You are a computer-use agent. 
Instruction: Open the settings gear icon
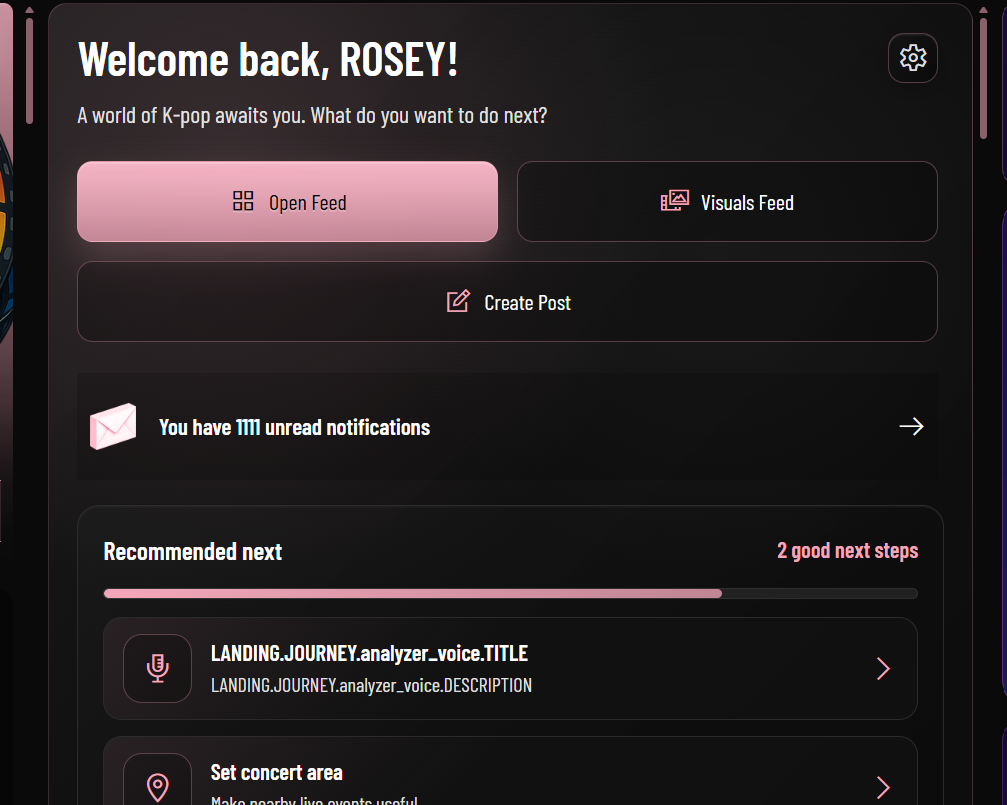913,58
